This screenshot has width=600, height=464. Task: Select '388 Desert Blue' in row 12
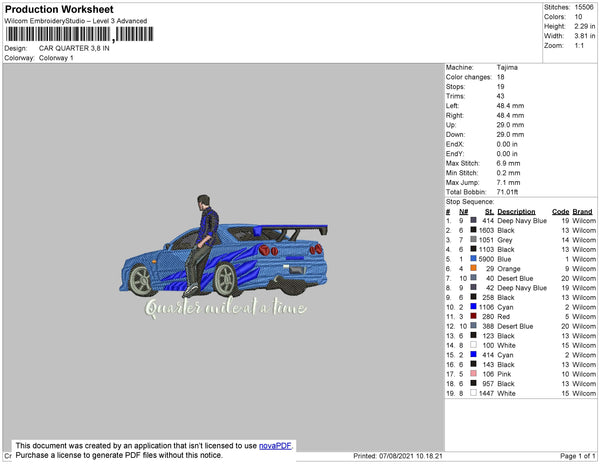point(508,326)
